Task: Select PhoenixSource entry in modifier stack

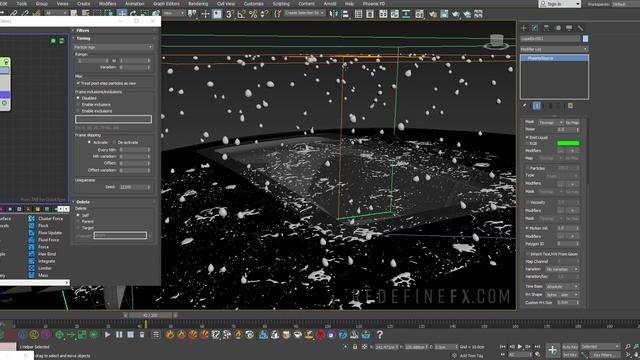Action: click(554, 58)
